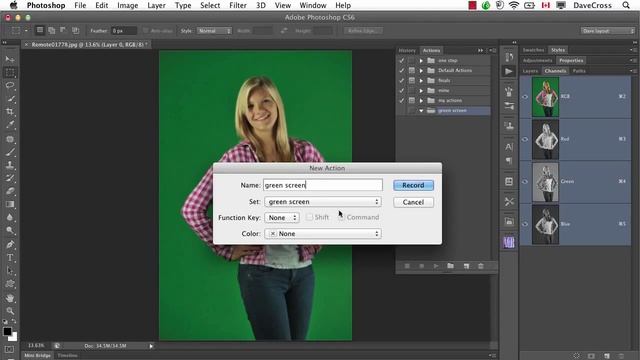Select the Rectangular Marquee tool in toolbox
640x360 pixels.
10,72
